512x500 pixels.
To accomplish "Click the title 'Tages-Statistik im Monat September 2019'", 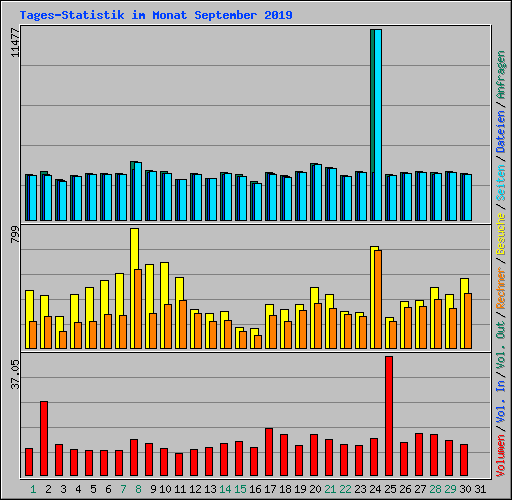I will [156, 15].
